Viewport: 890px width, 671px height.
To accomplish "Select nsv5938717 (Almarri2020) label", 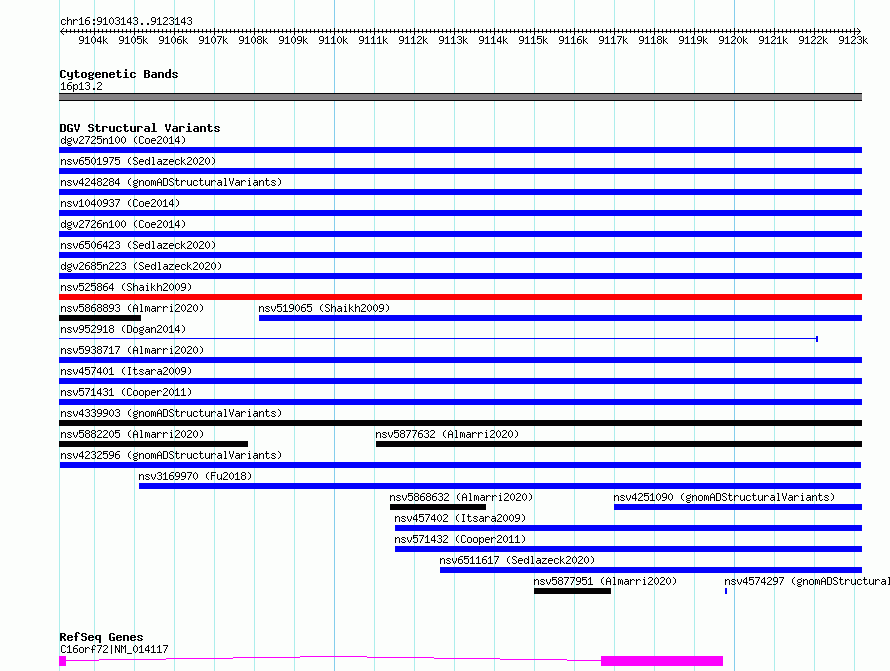I will [x=132, y=350].
